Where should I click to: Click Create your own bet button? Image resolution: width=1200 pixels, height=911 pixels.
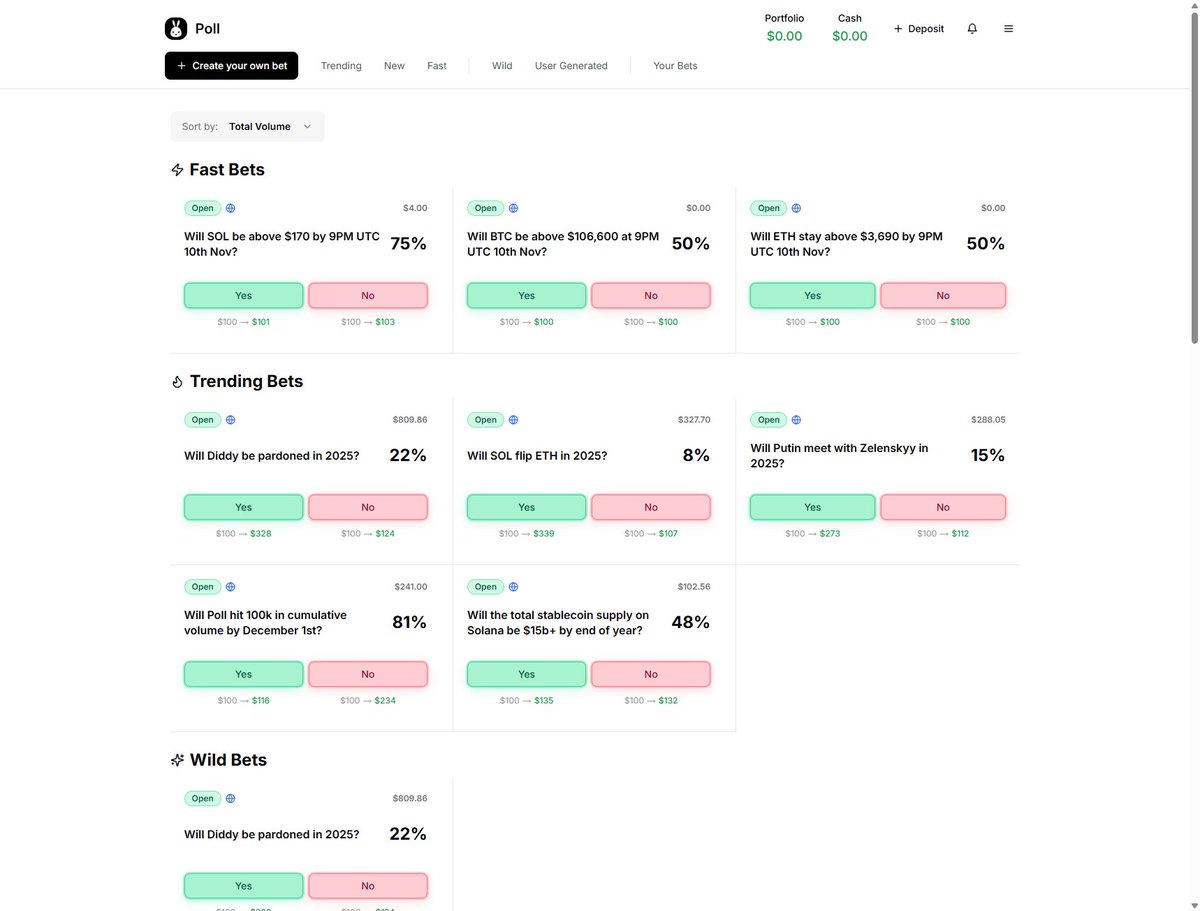(232, 66)
